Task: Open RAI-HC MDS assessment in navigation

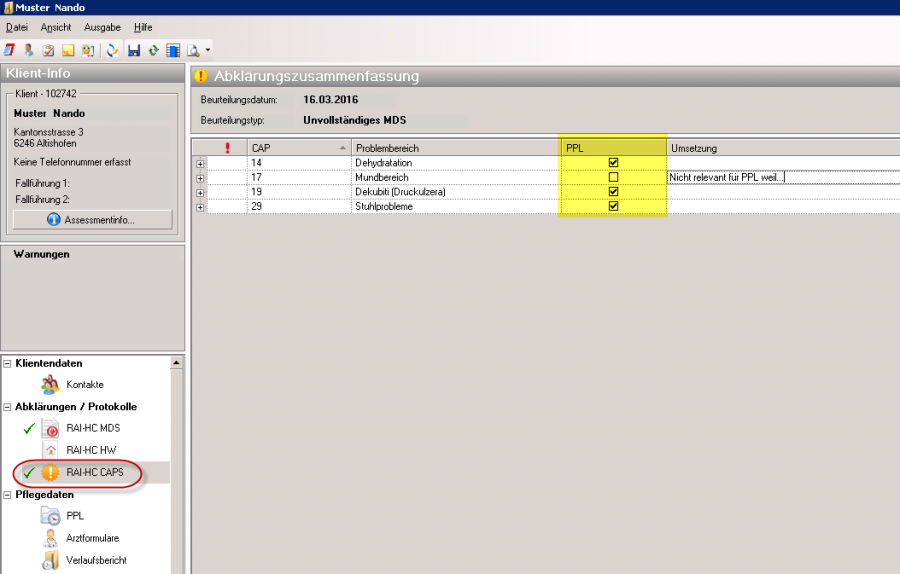Action: 93,429
